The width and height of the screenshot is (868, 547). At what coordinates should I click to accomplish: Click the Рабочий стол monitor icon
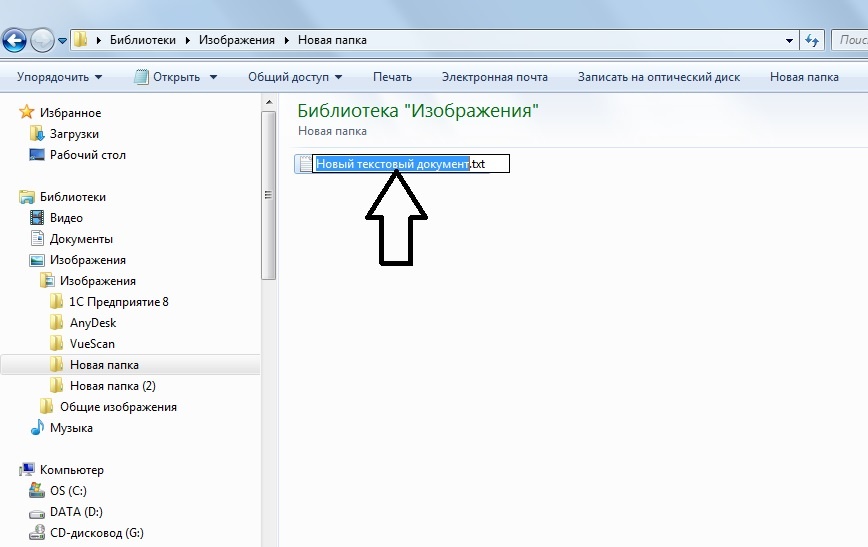point(37,154)
